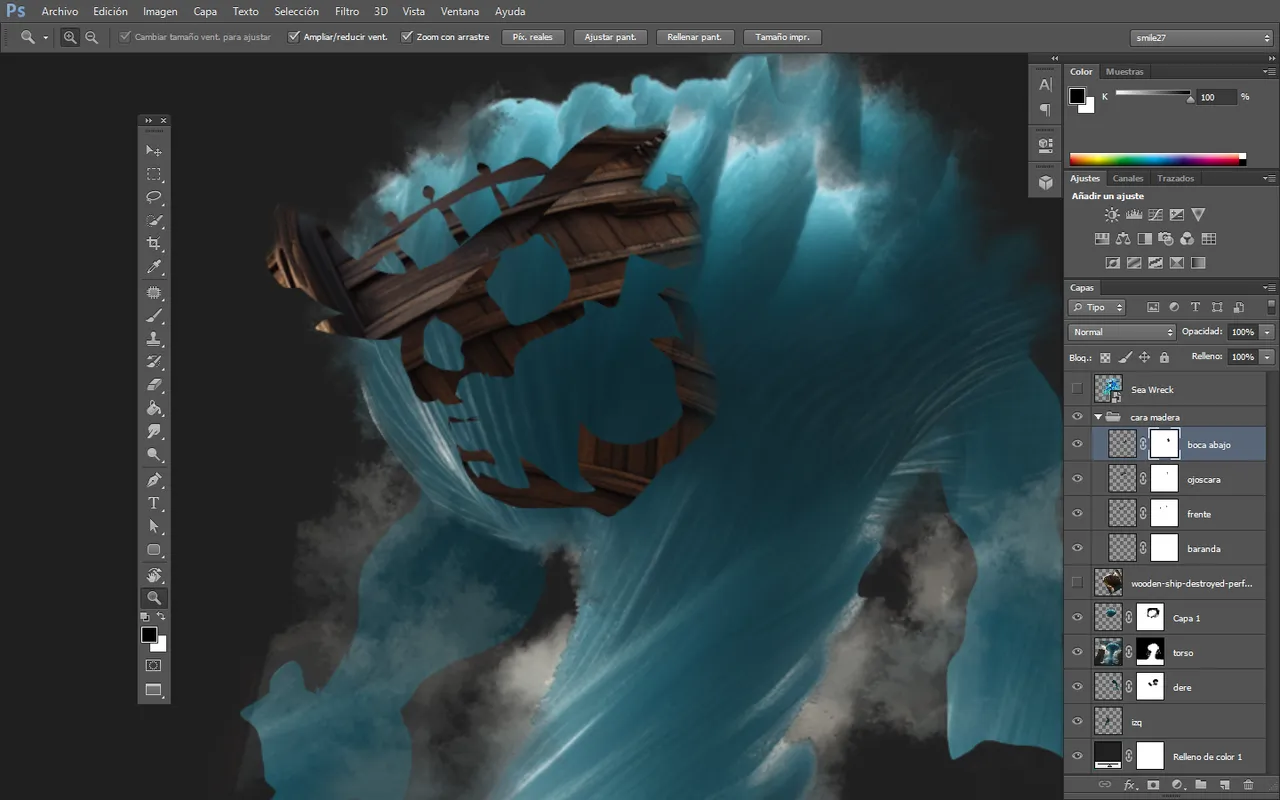Switch to the Canales tab
Viewport: 1280px width, 800px height.
point(1128,178)
